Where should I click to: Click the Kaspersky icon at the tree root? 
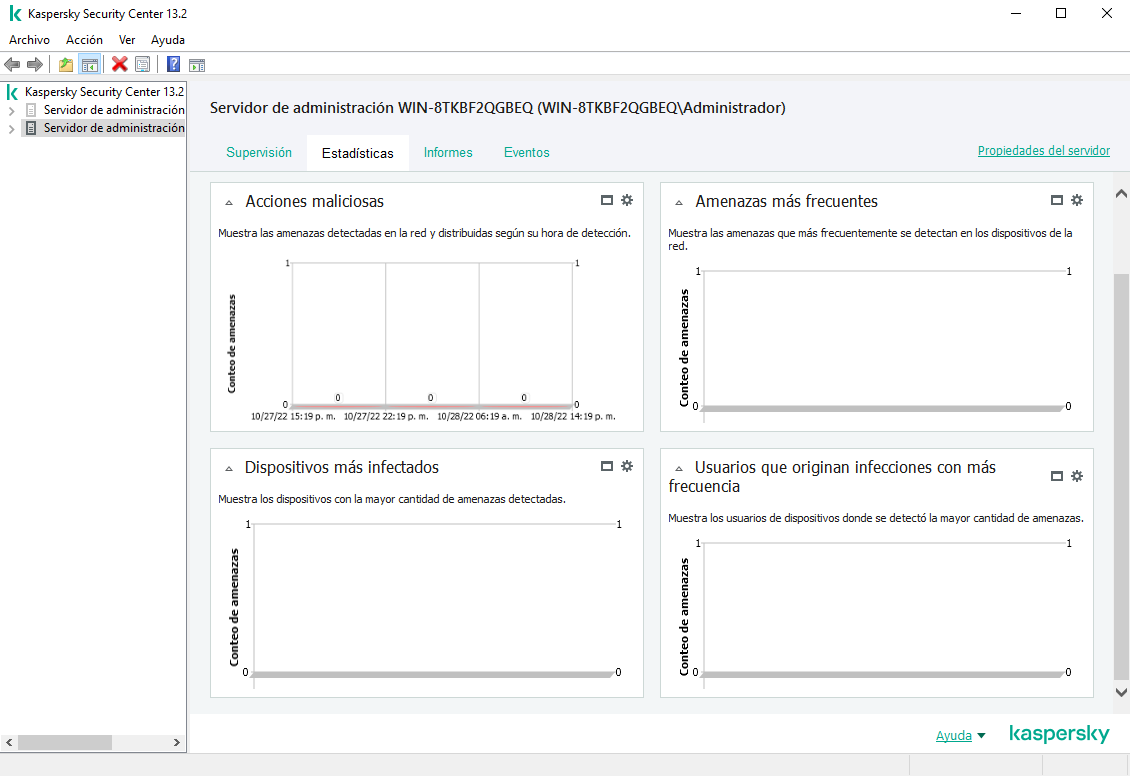click(12, 92)
